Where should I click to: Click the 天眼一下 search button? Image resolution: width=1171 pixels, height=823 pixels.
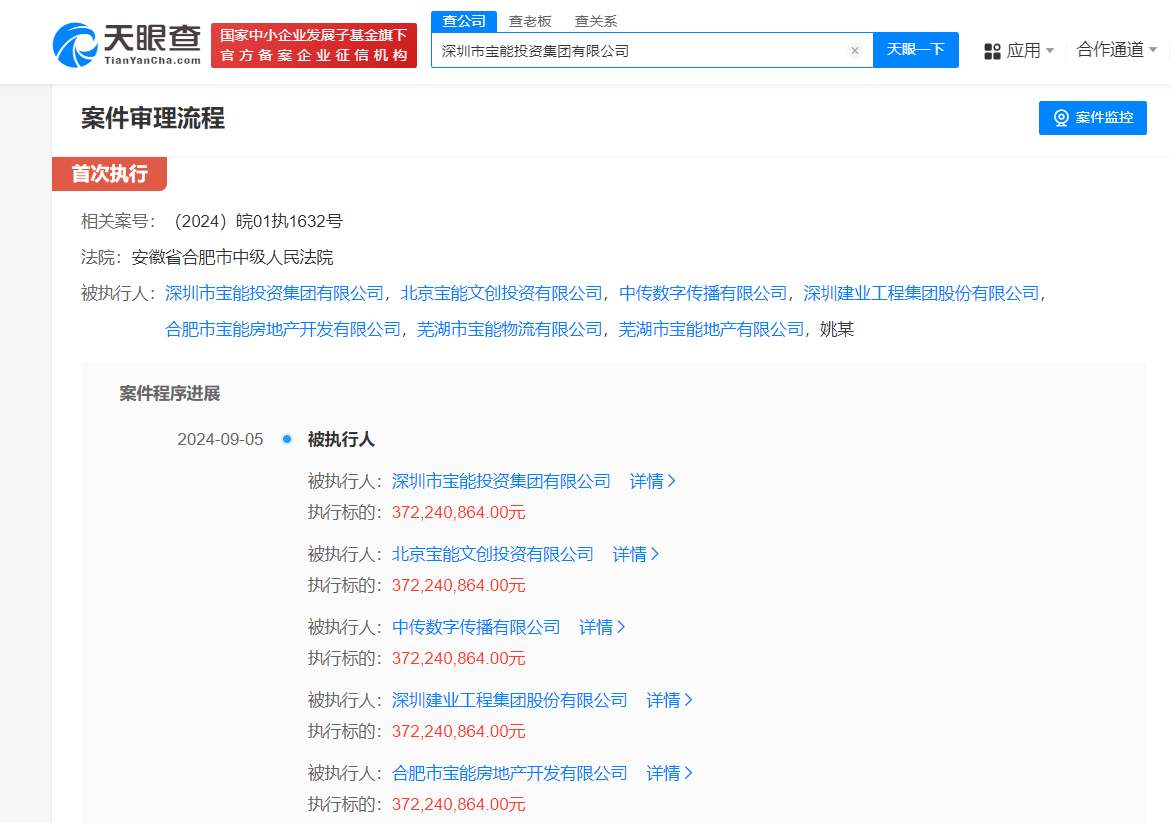pos(916,50)
